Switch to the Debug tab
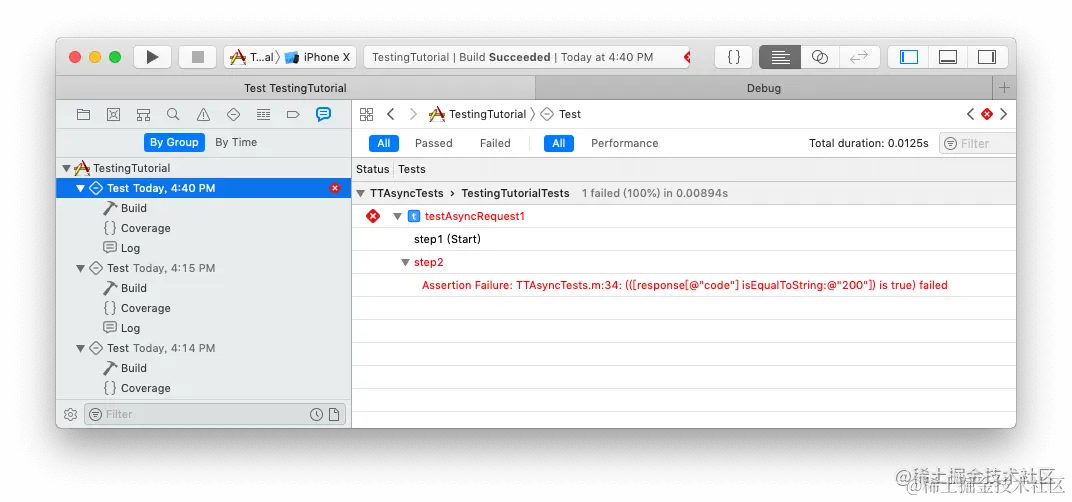This screenshot has height=502, width=1072. [764, 88]
